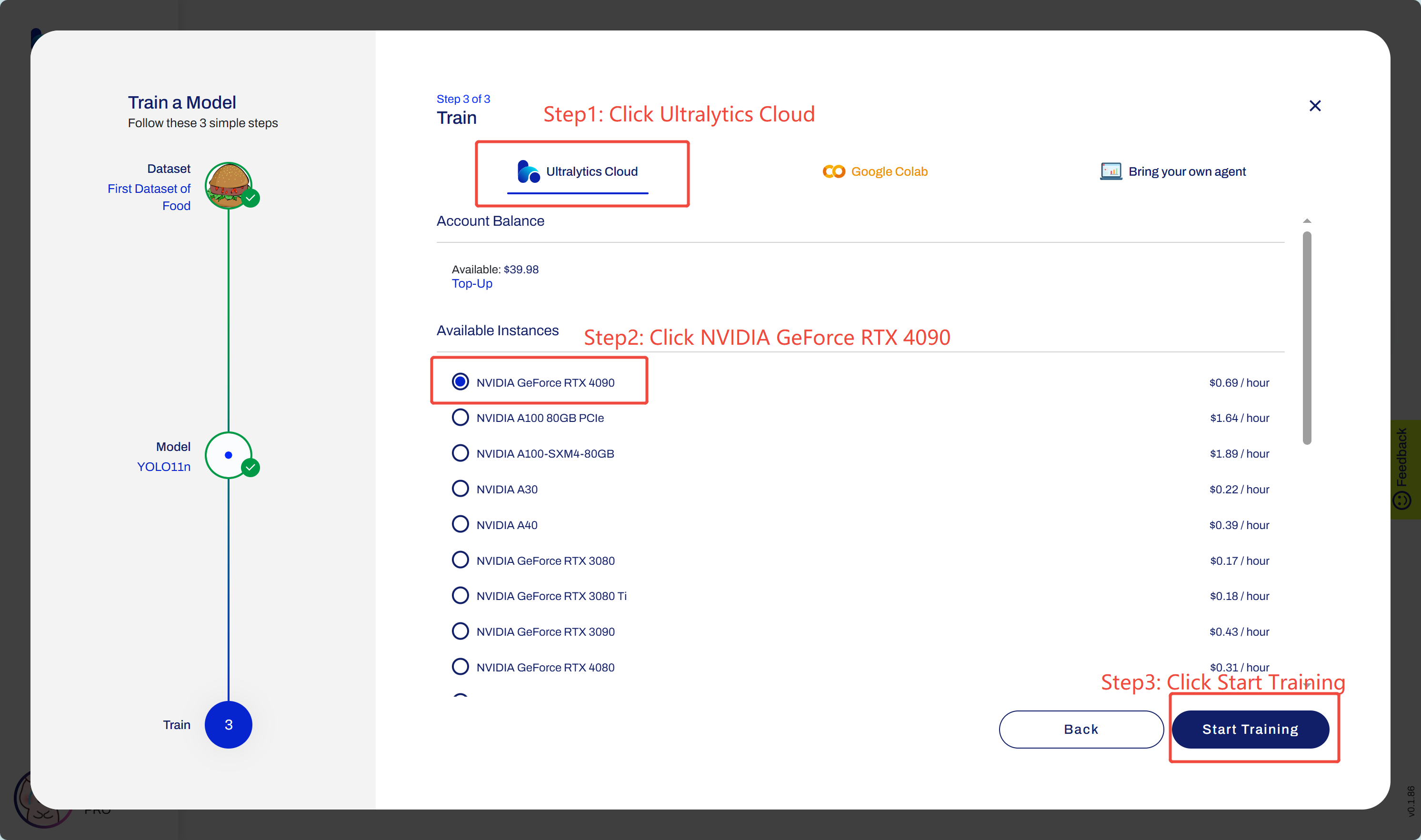Close the Train a Model dialog
The image size is (1421, 840).
coord(1315,106)
